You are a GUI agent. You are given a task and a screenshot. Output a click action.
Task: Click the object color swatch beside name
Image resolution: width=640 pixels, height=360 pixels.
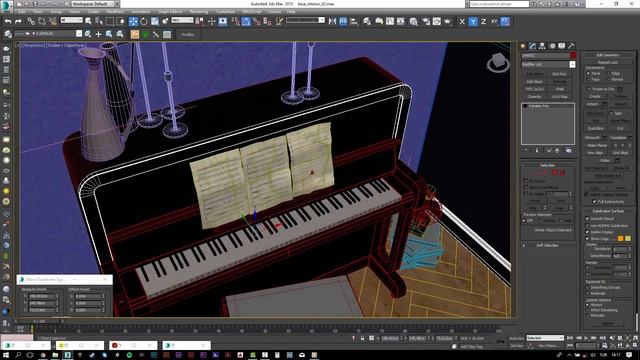573,56
